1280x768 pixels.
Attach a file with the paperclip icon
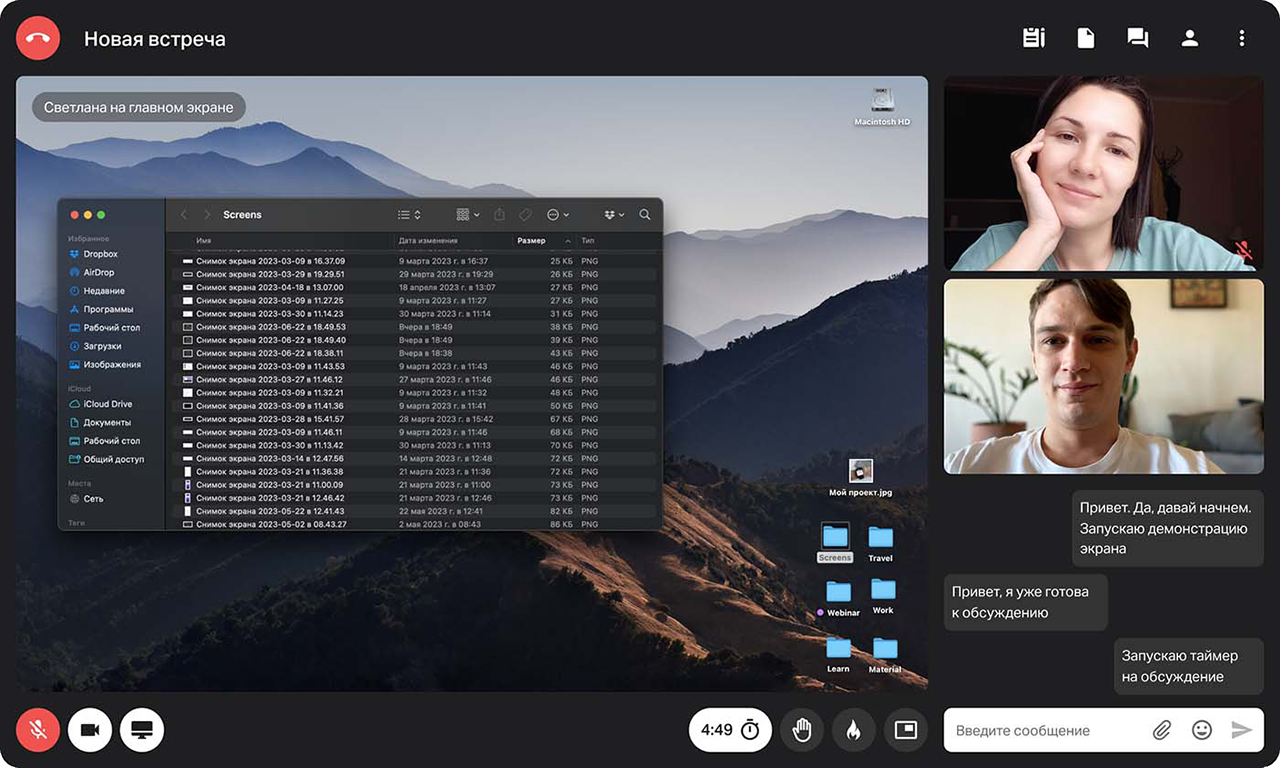point(1161,730)
